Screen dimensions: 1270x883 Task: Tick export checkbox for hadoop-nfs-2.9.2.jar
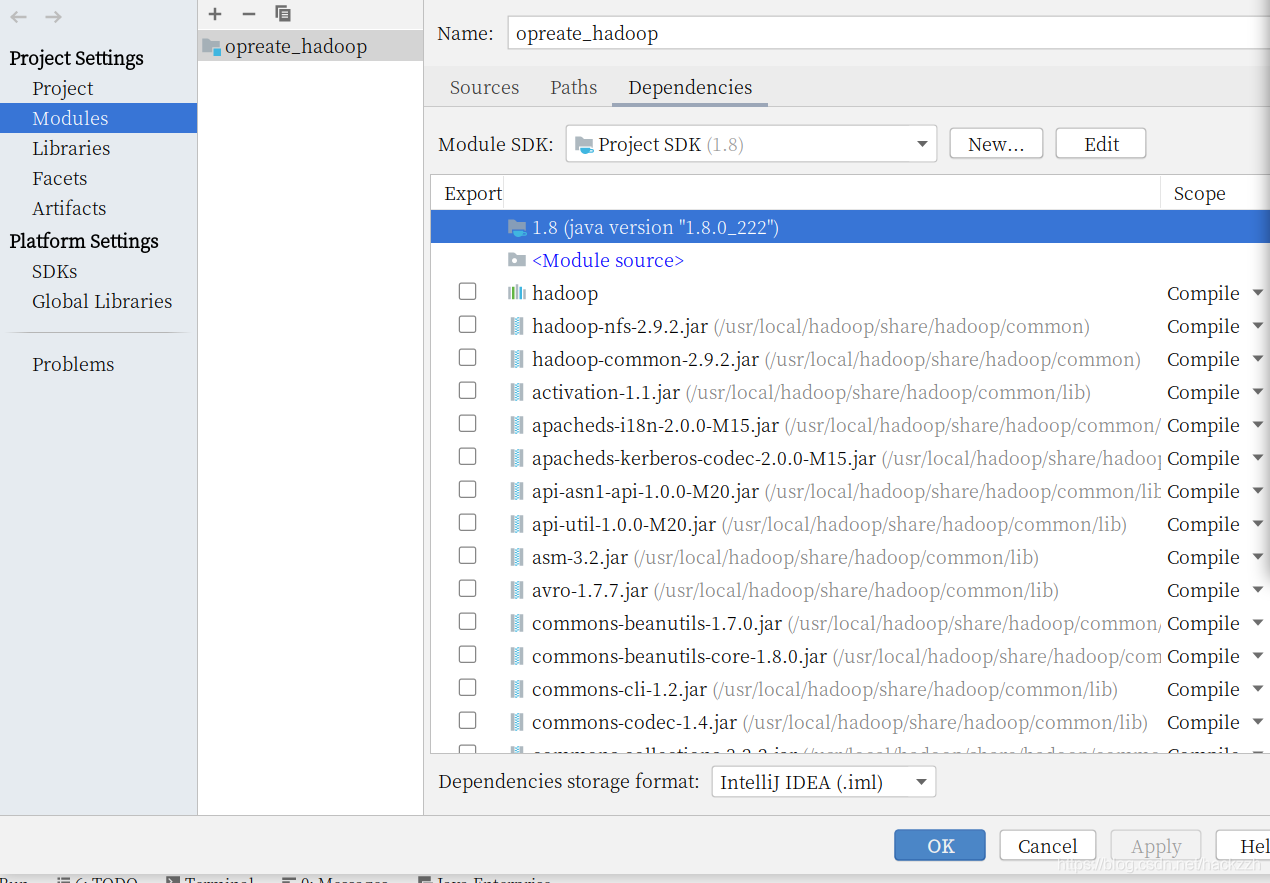[467, 324]
